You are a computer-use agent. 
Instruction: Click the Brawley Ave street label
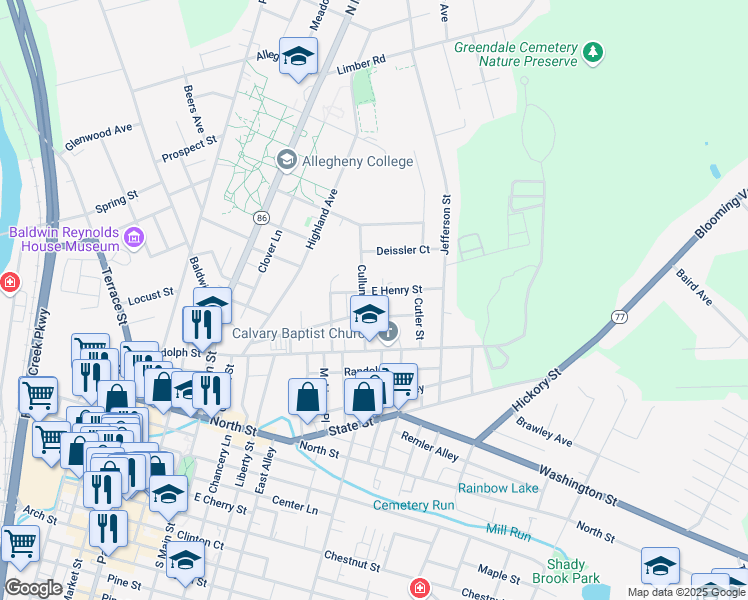(x=544, y=432)
